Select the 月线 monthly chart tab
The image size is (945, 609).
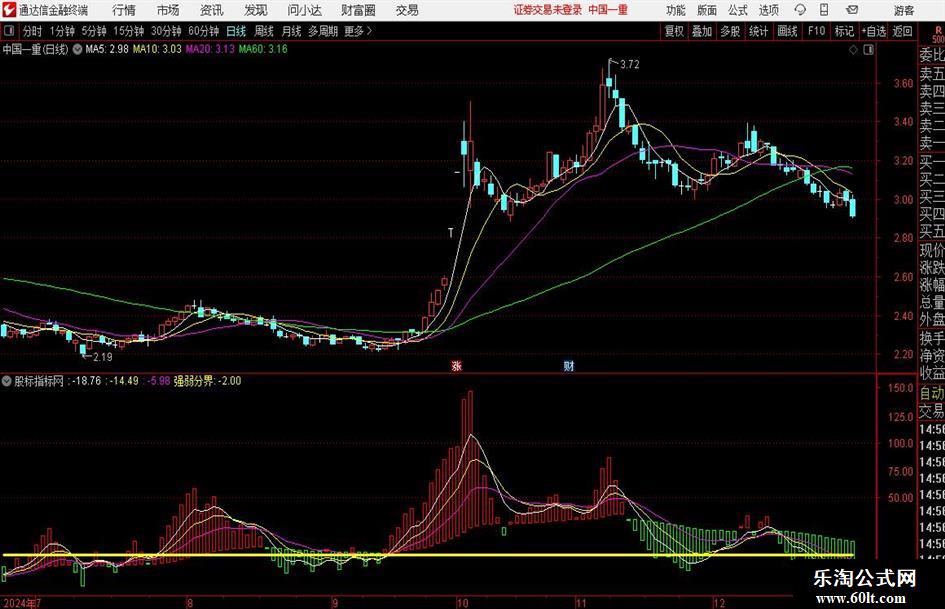[292, 31]
